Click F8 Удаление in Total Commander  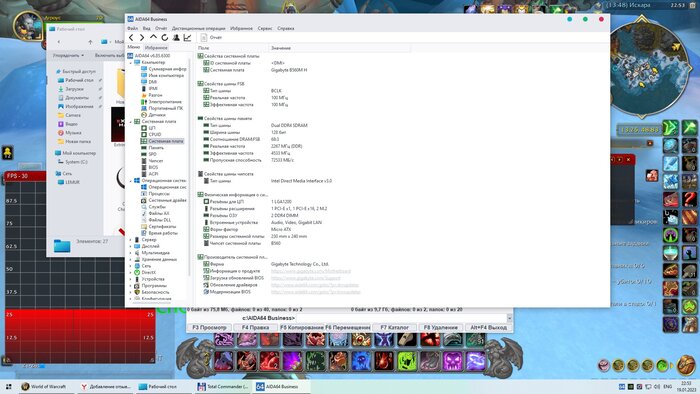click(441, 328)
